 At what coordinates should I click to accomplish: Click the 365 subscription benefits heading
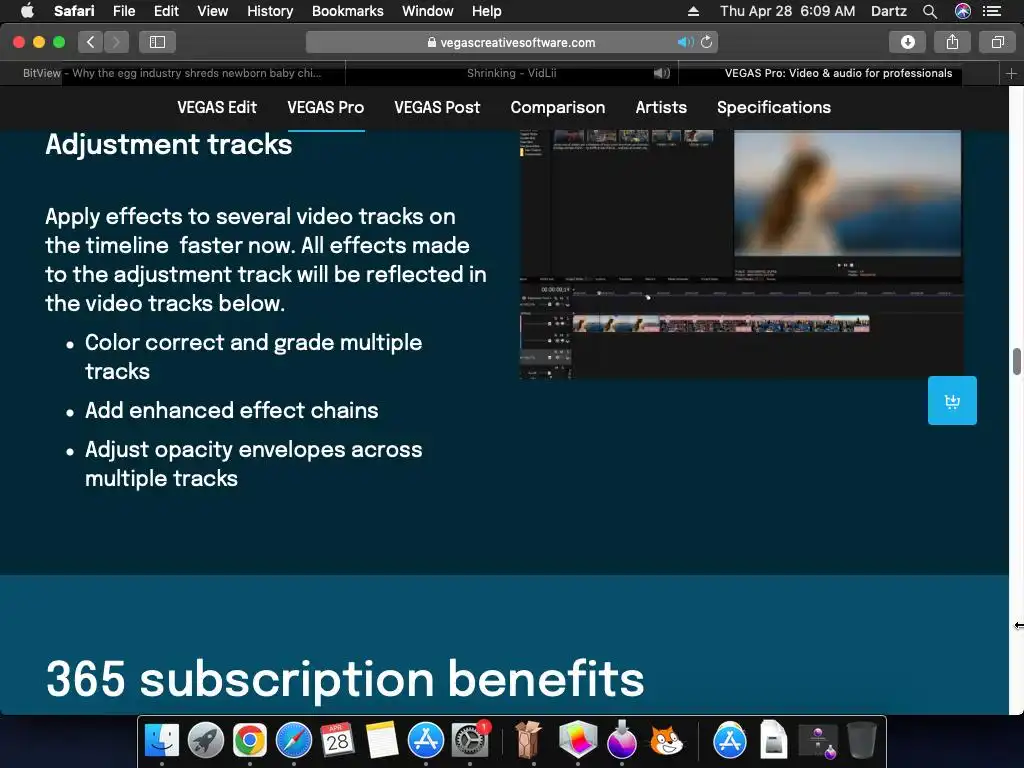tap(345, 679)
